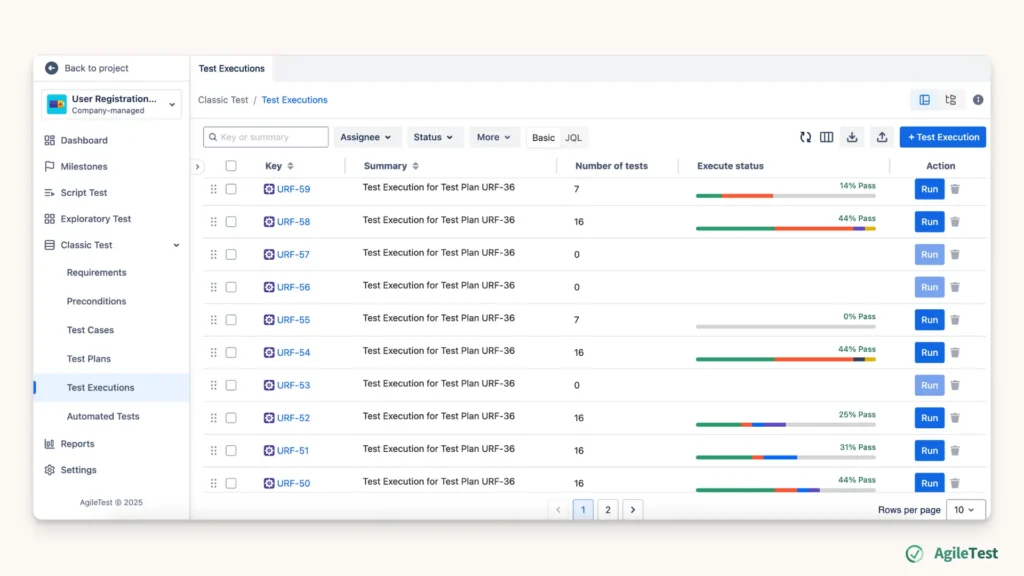Switch to the tree structure view icon

point(950,100)
